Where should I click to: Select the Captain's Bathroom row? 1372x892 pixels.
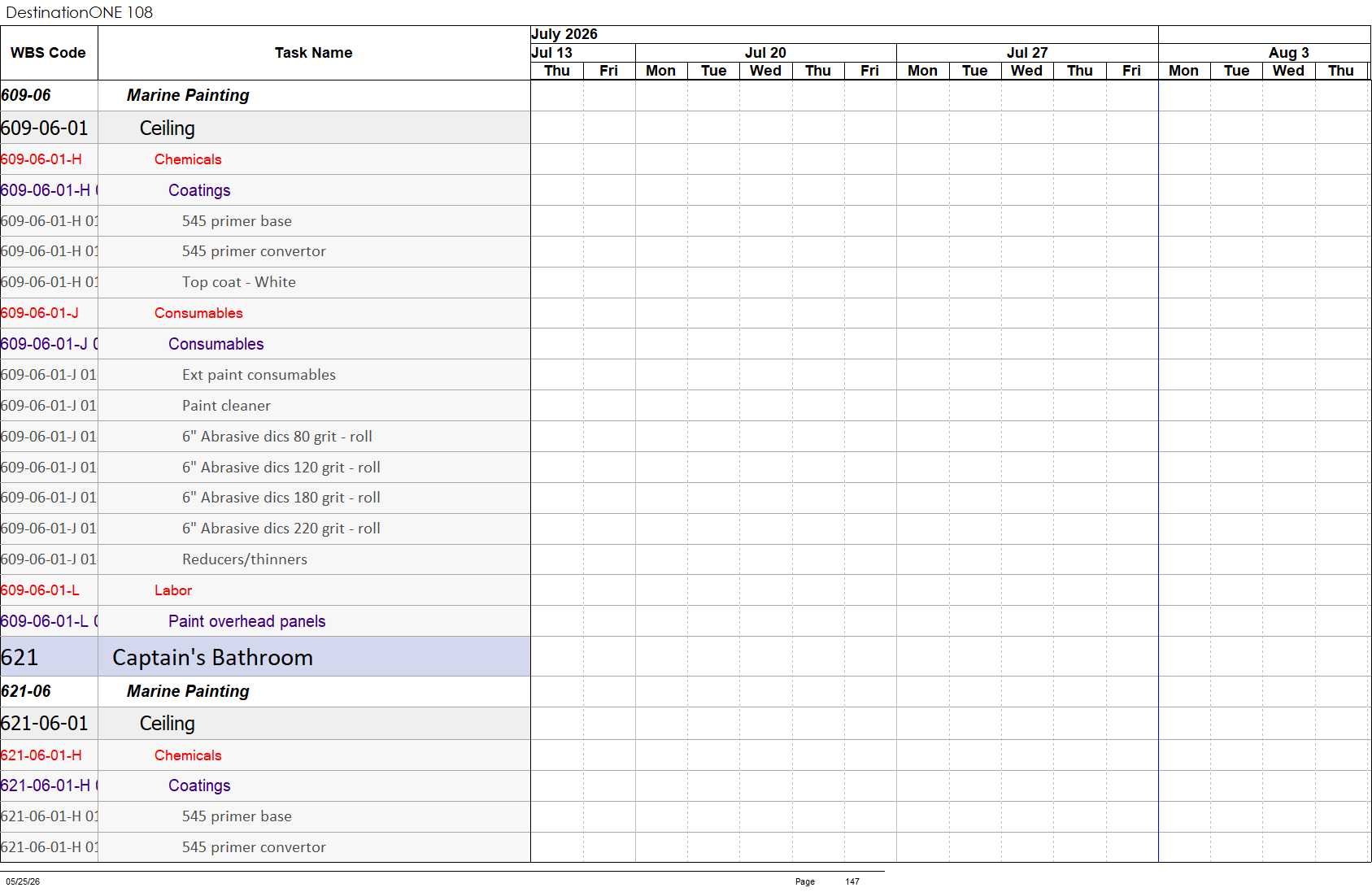(x=265, y=657)
